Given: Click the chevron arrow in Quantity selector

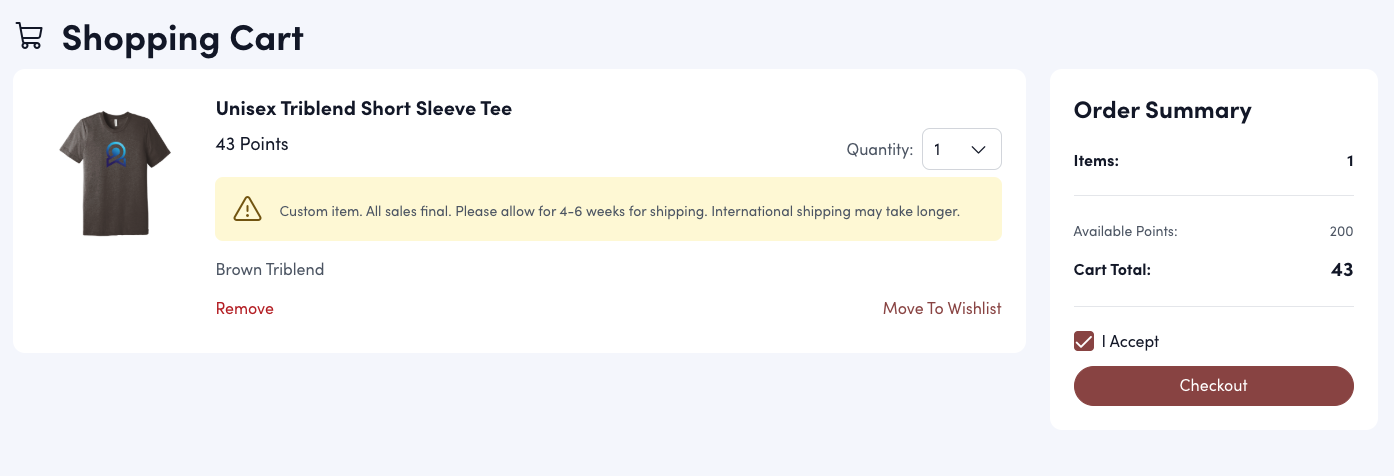Looking at the screenshot, I should (x=979, y=149).
